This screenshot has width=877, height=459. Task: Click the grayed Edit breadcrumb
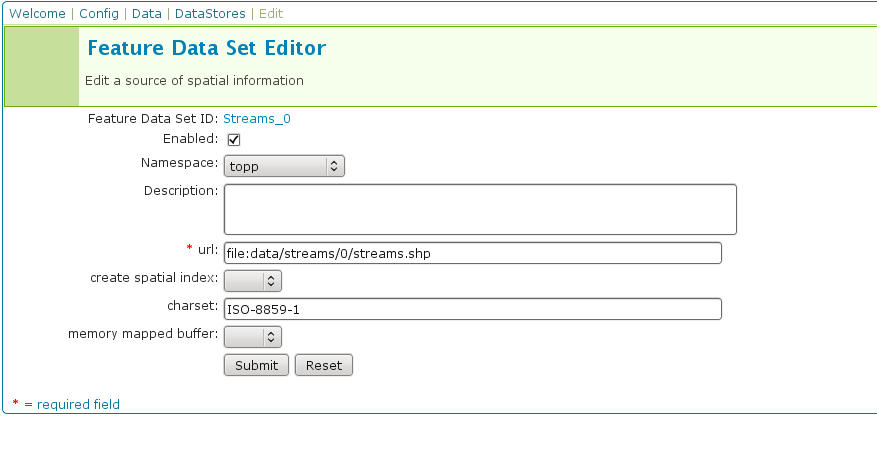coord(271,14)
